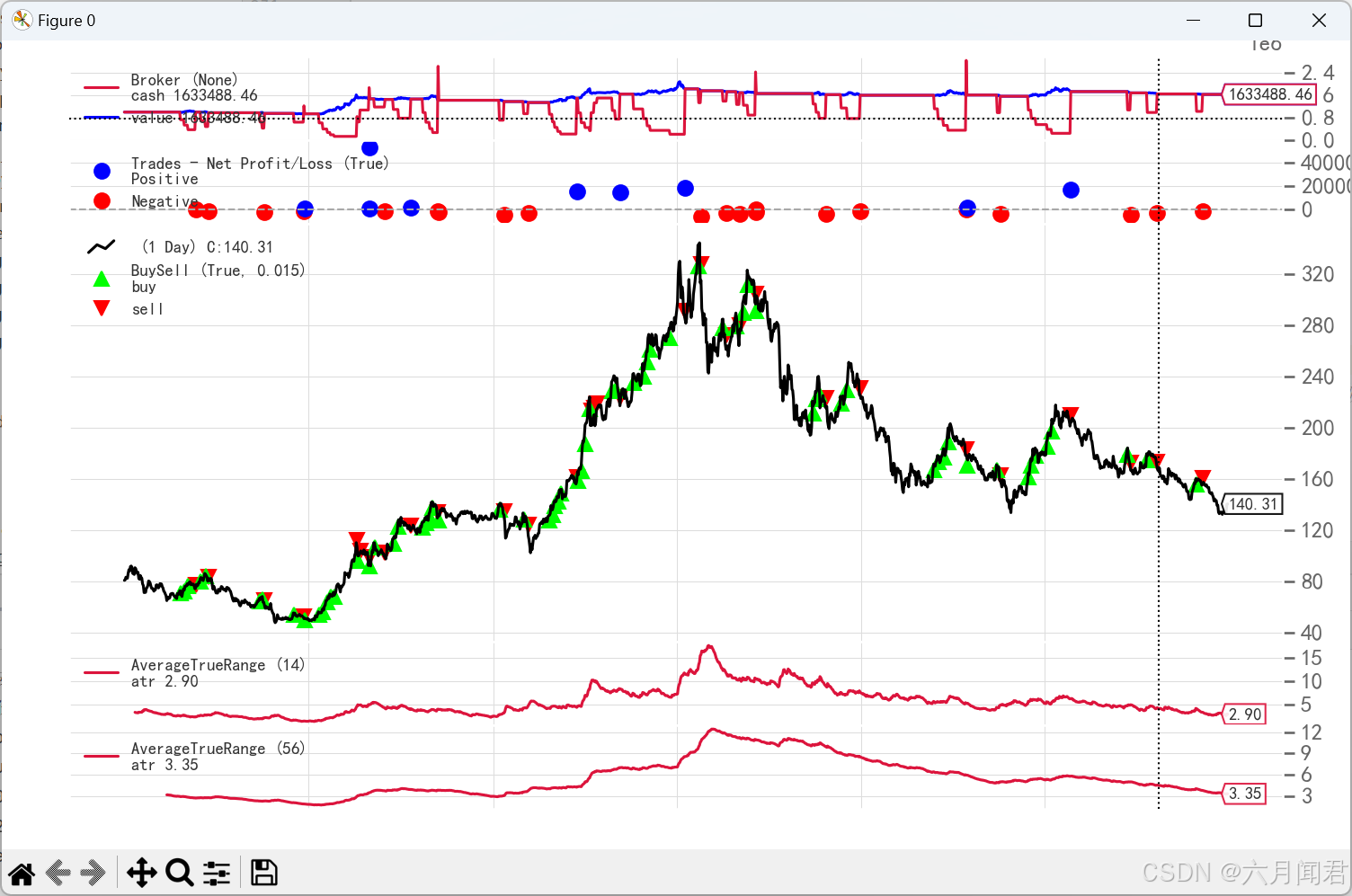Open the Configure subplots dialog
Screen dimensions: 1352x896
click(217, 873)
